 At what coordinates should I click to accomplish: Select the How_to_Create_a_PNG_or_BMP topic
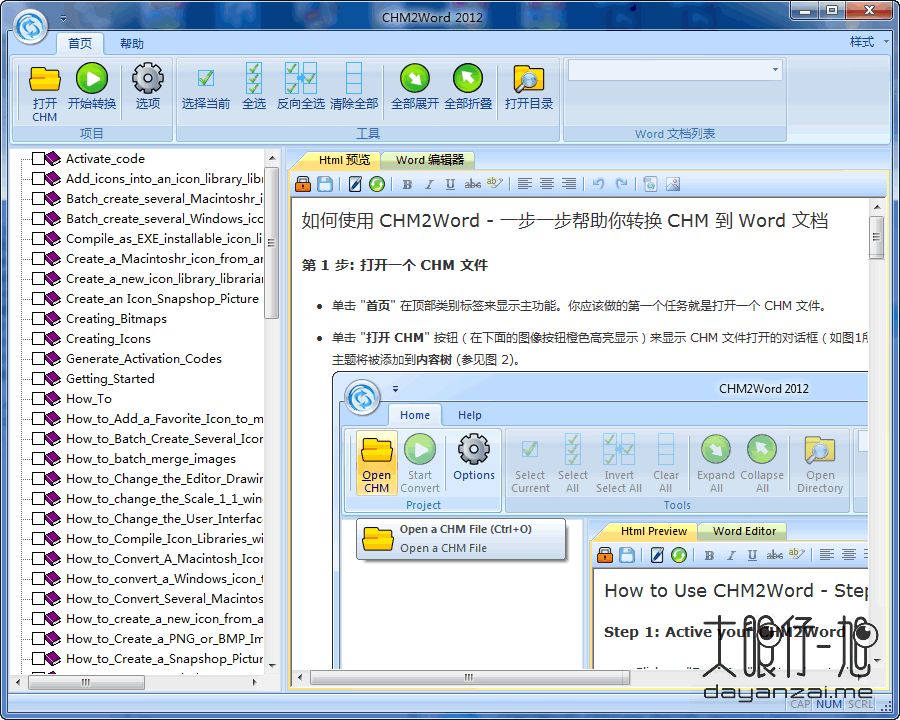tap(164, 639)
